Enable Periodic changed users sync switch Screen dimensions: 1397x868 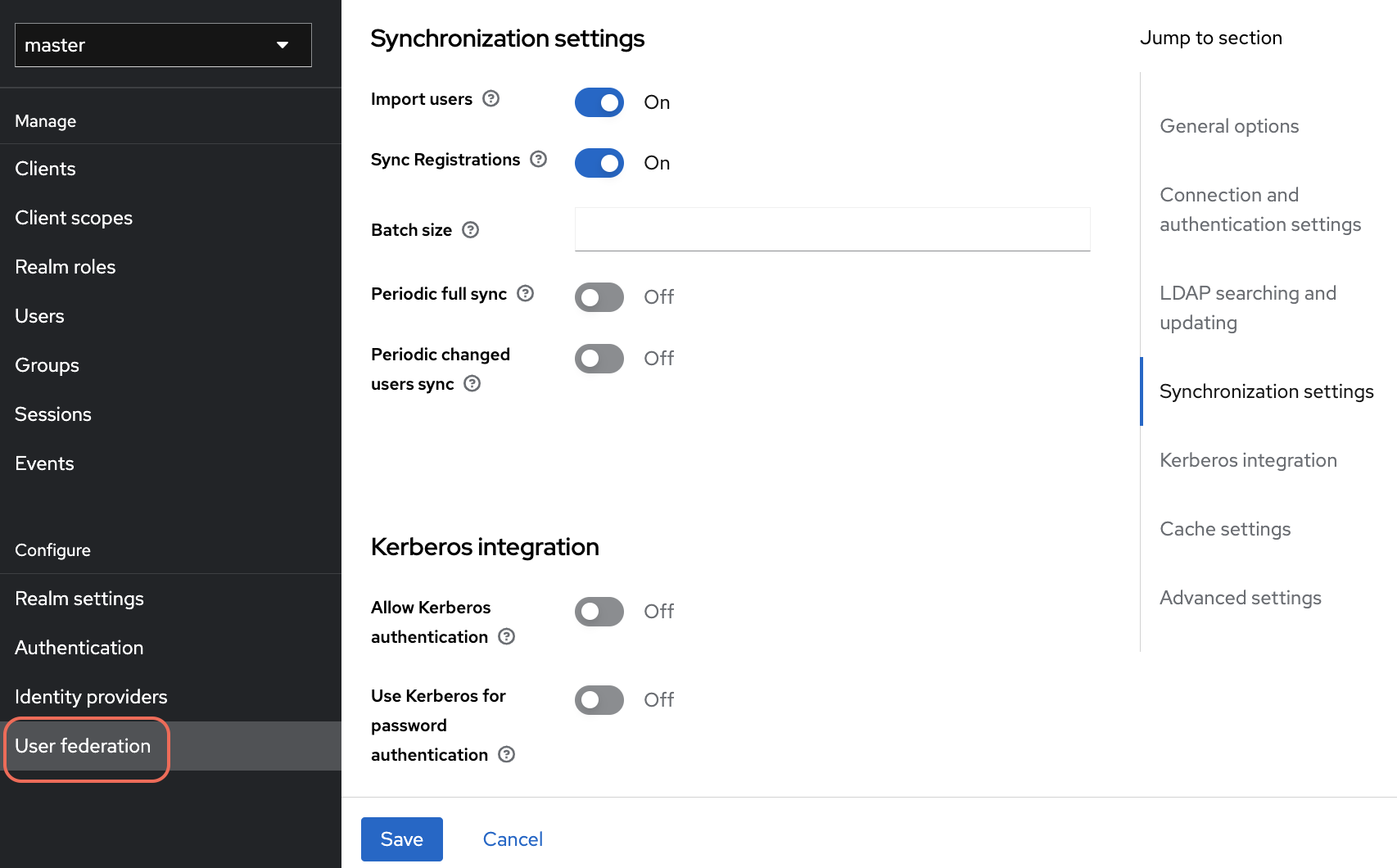599,359
